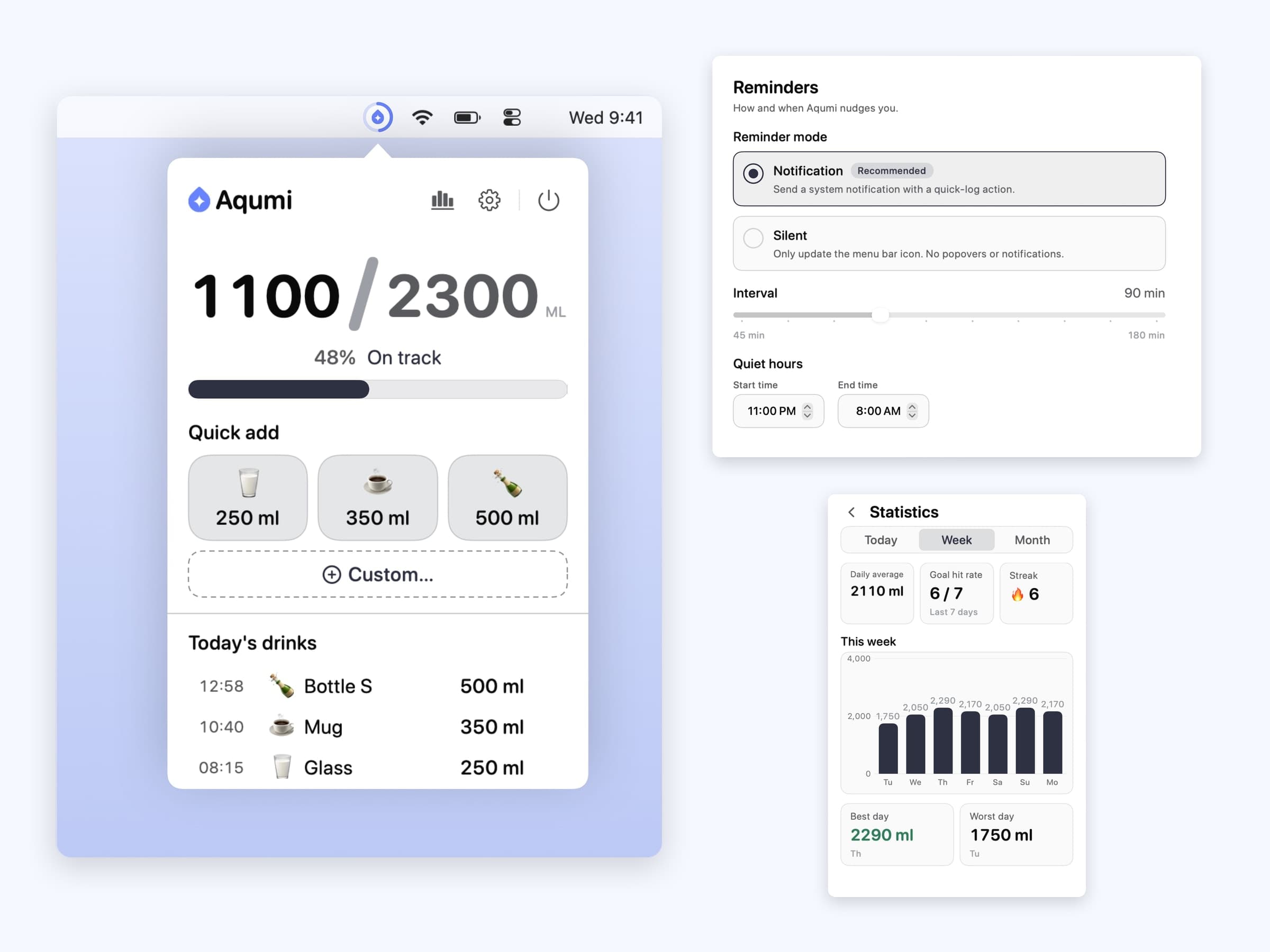Viewport: 1270px width, 952px height.
Task: Select the Glass entry at 08:15
Action: point(378,767)
